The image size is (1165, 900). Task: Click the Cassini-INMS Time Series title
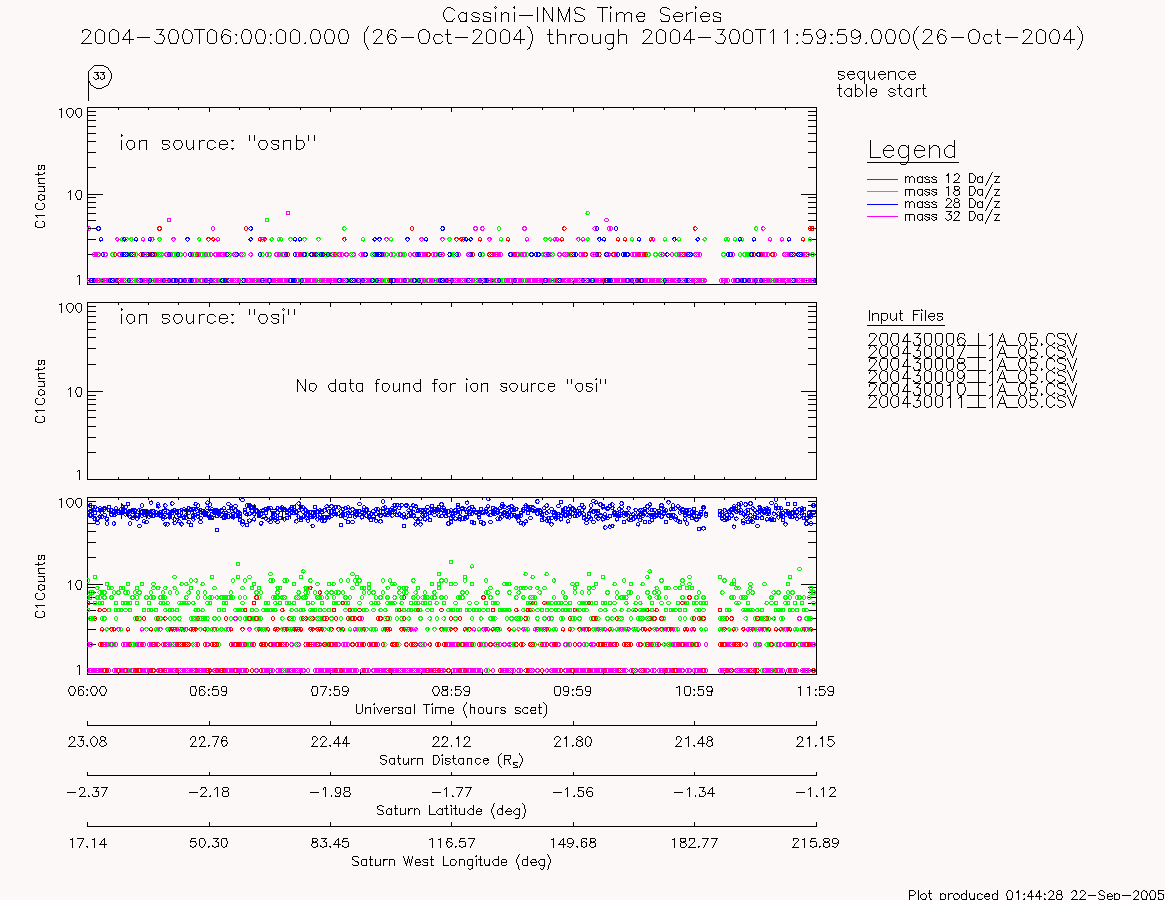point(582,15)
